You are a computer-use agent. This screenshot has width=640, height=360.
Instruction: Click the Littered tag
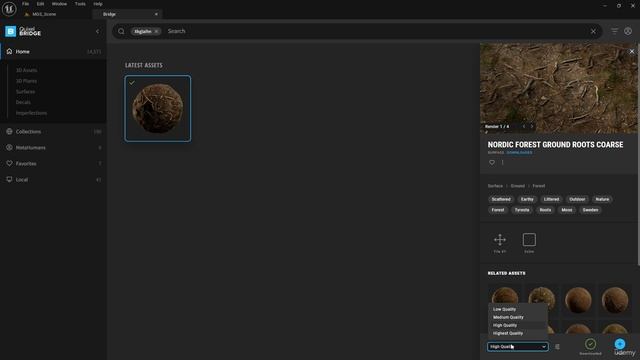[x=551, y=199]
